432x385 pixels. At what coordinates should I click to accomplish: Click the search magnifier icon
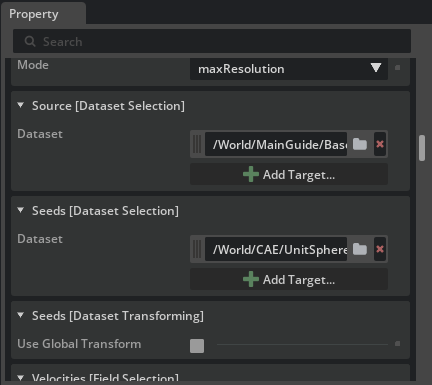coord(30,41)
